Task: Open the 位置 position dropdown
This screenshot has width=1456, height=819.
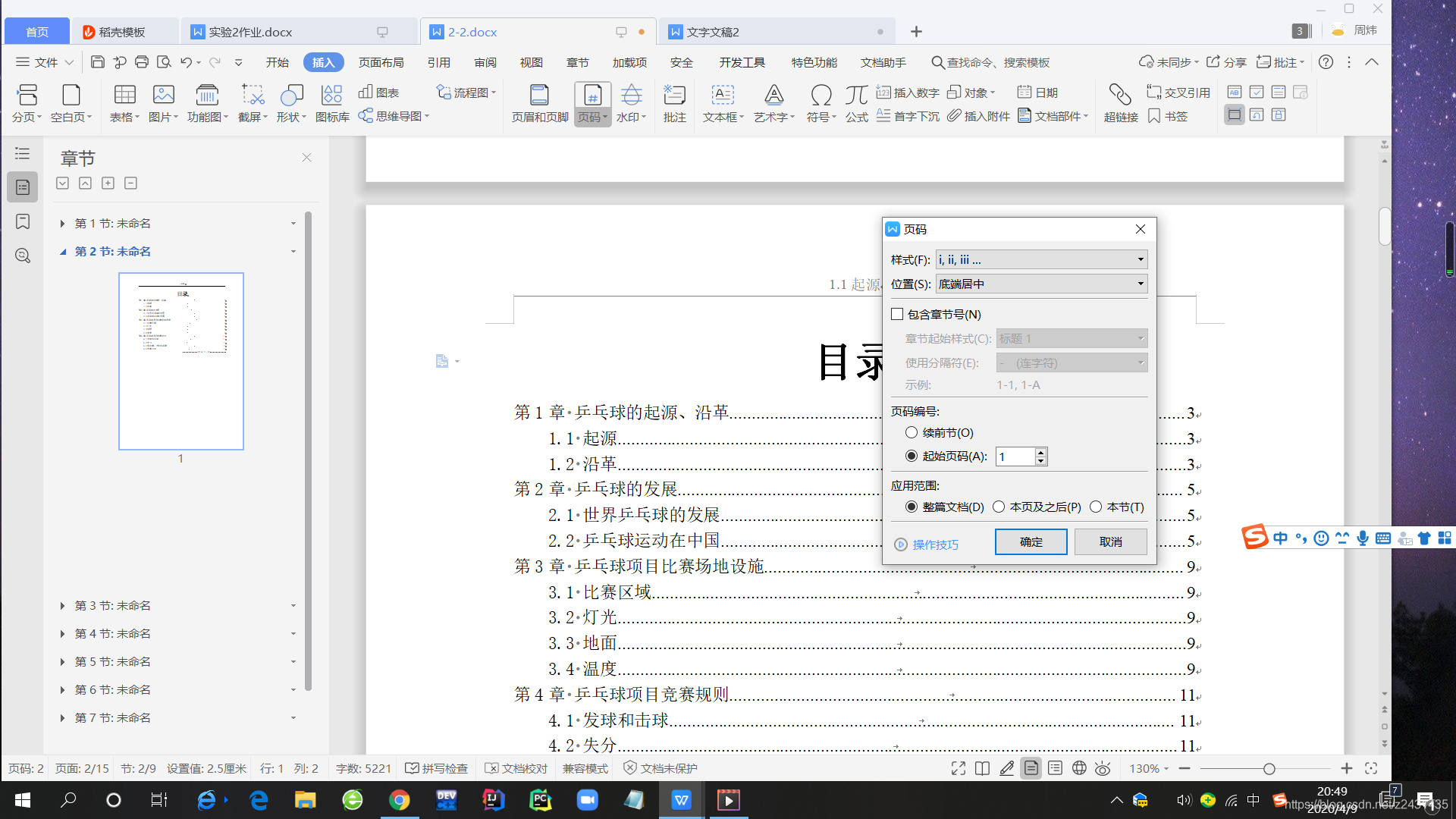Action: (1041, 284)
